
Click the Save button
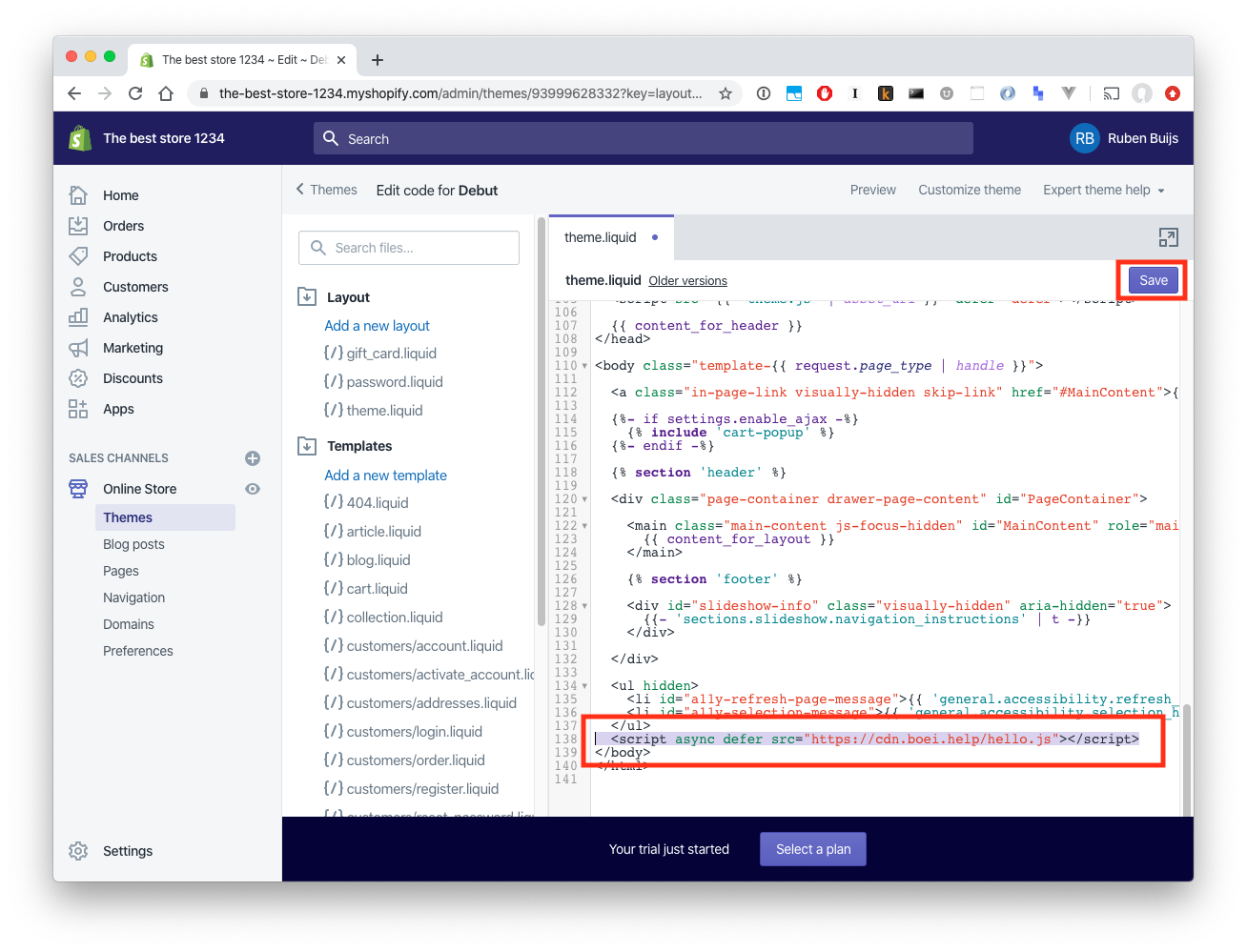click(x=1153, y=280)
